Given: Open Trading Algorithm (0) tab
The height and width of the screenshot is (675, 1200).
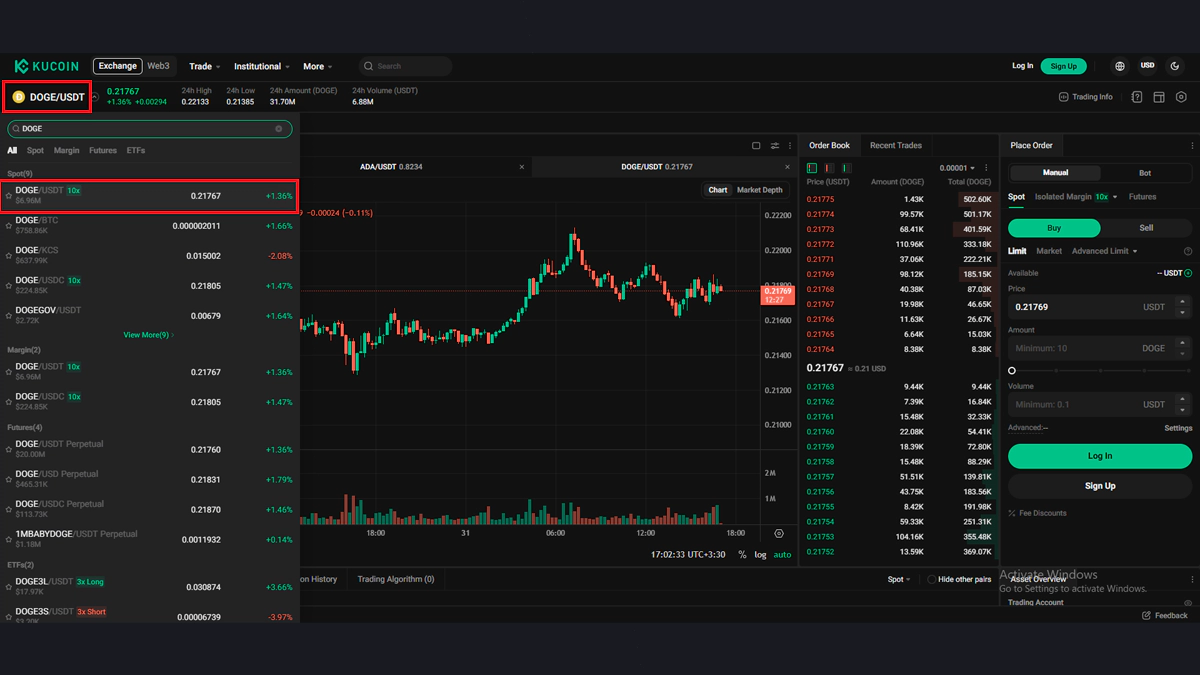Looking at the screenshot, I should click(x=396, y=579).
